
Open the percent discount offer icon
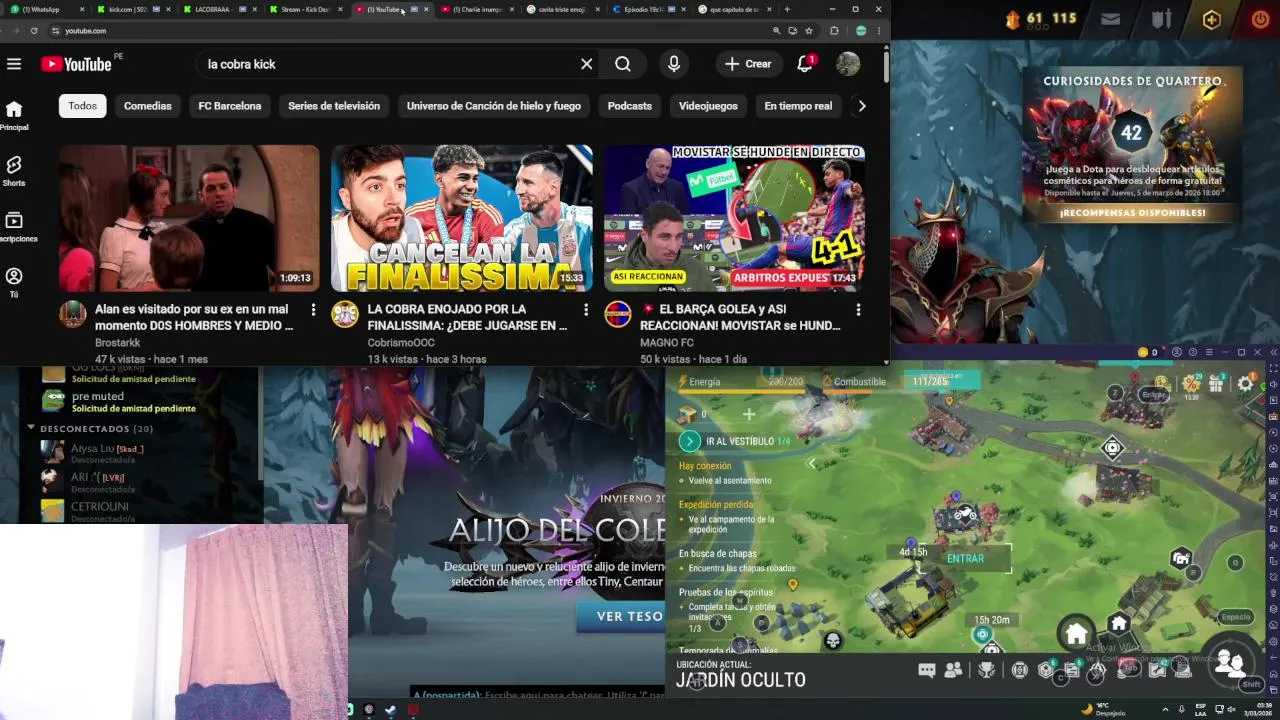coord(1190,383)
